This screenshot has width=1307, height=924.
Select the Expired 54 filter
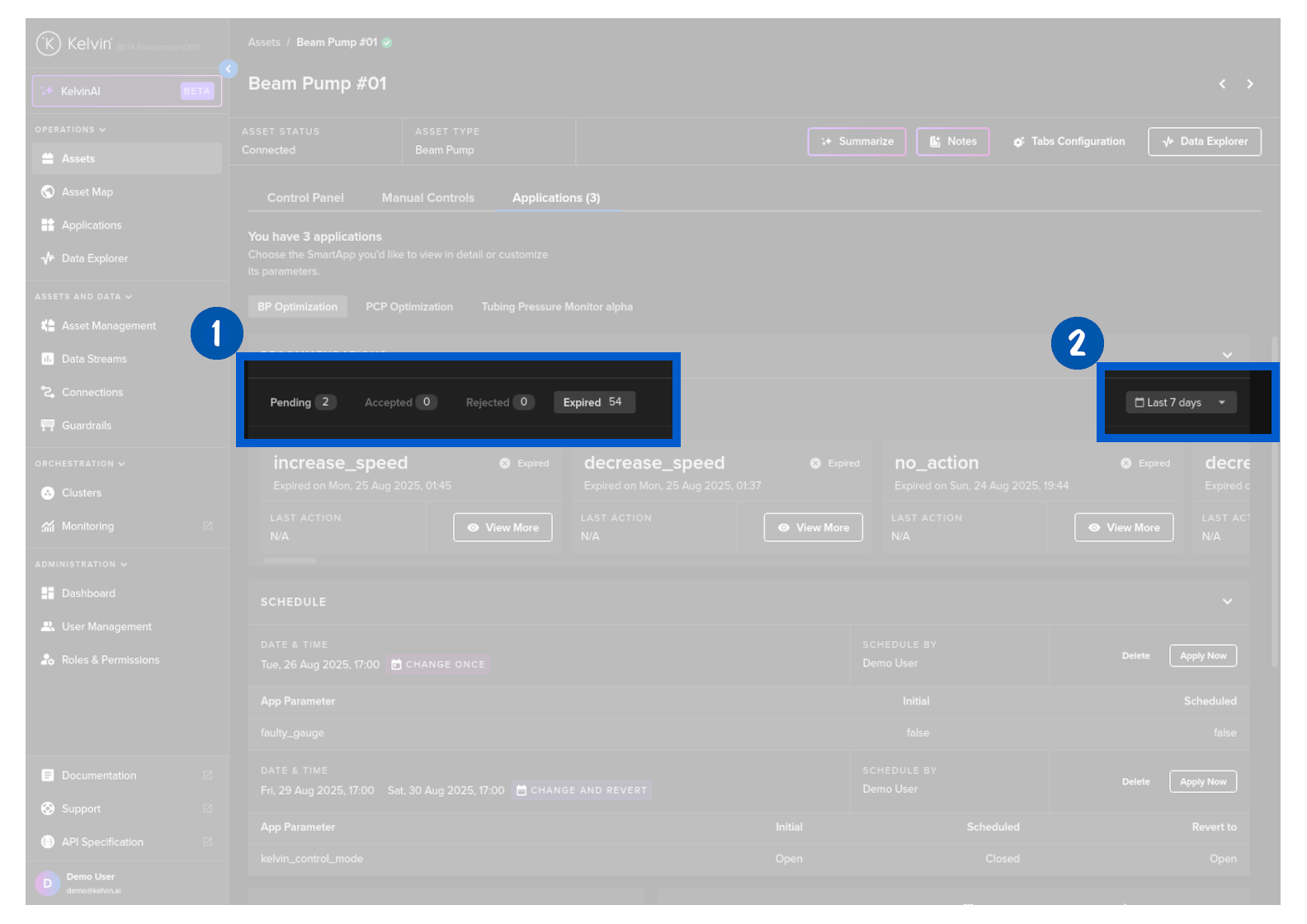[594, 402]
